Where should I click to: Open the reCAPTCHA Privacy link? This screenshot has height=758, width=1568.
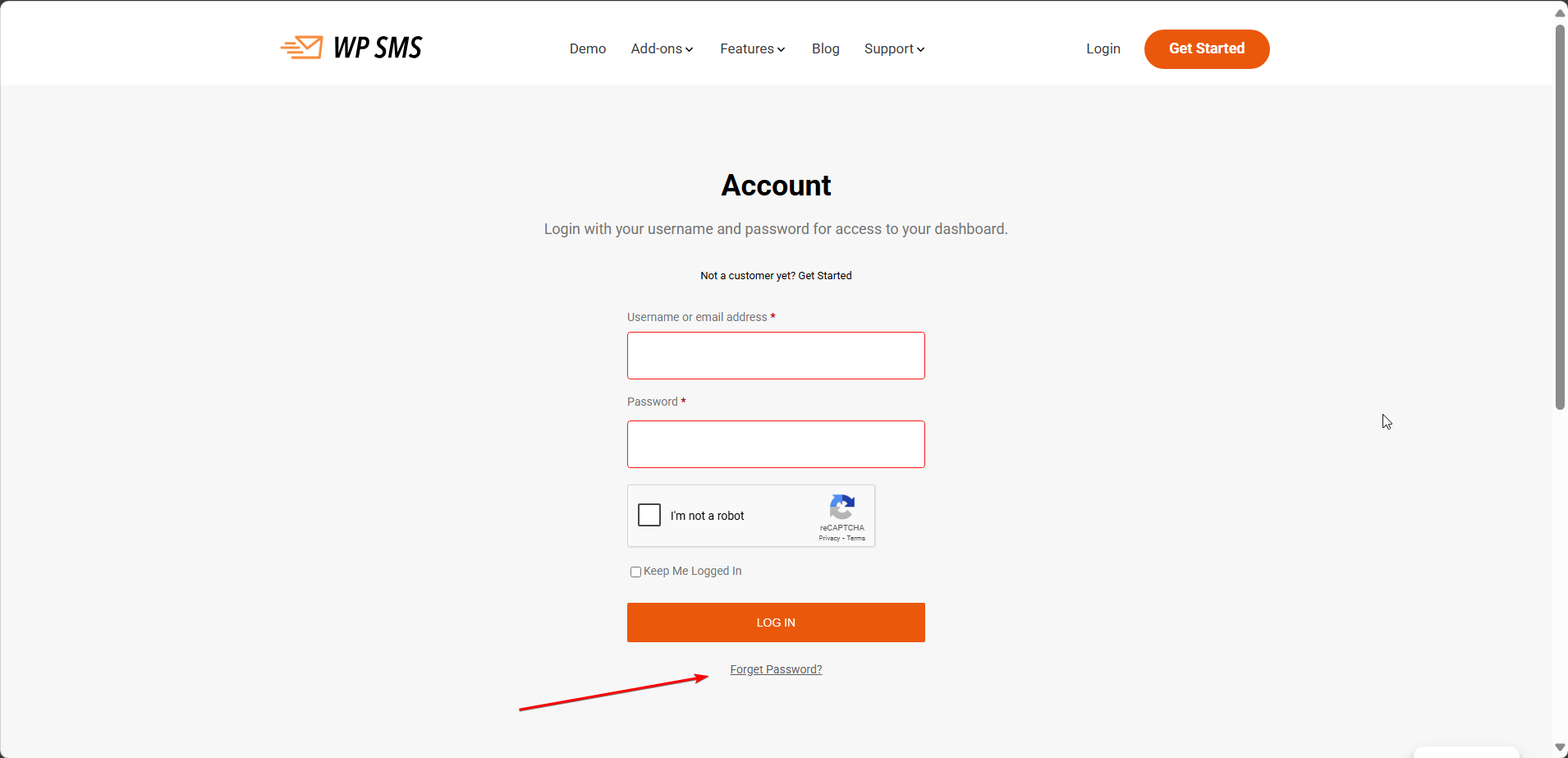tap(828, 539)
